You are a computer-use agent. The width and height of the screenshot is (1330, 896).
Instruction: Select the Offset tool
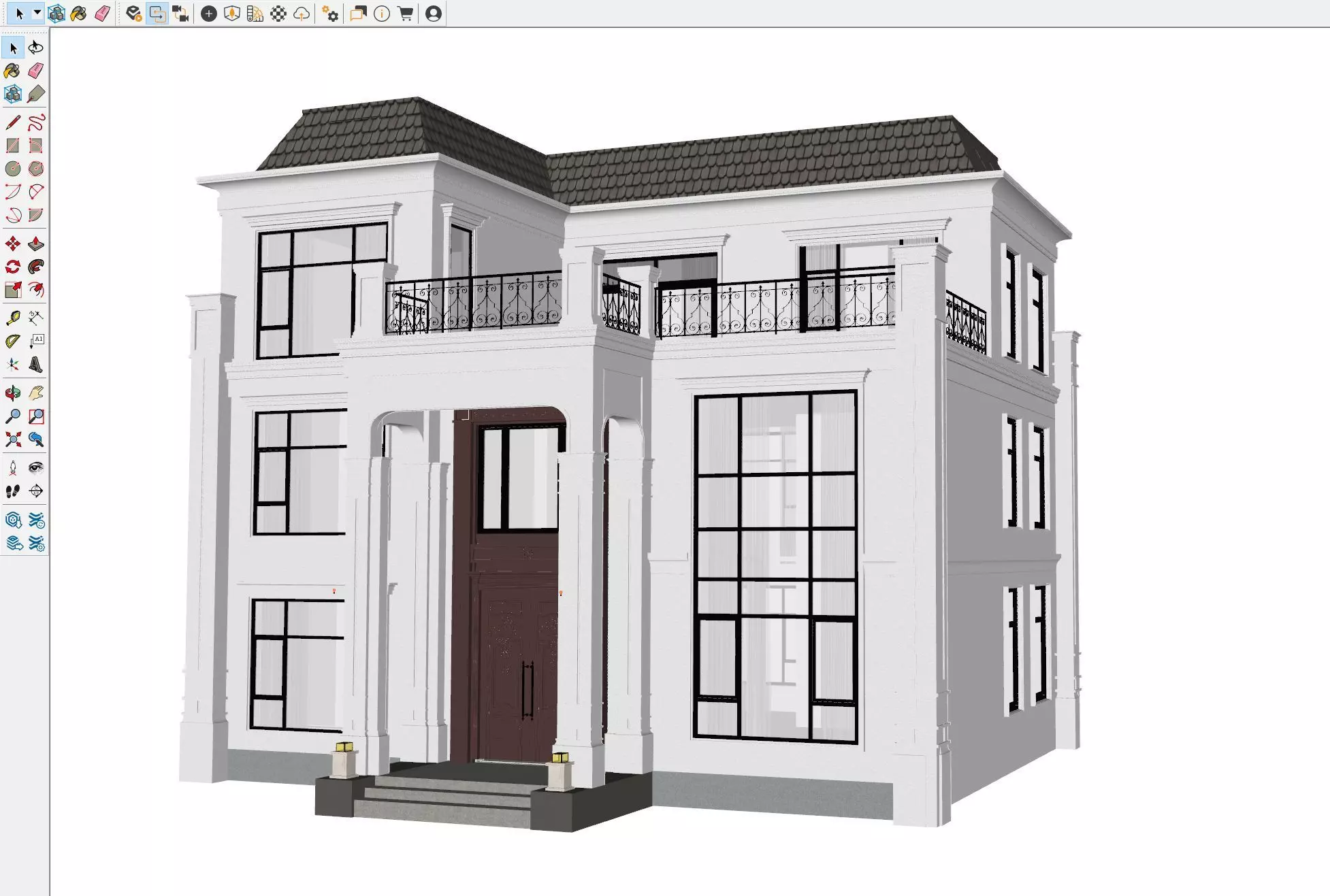point(36,290)
